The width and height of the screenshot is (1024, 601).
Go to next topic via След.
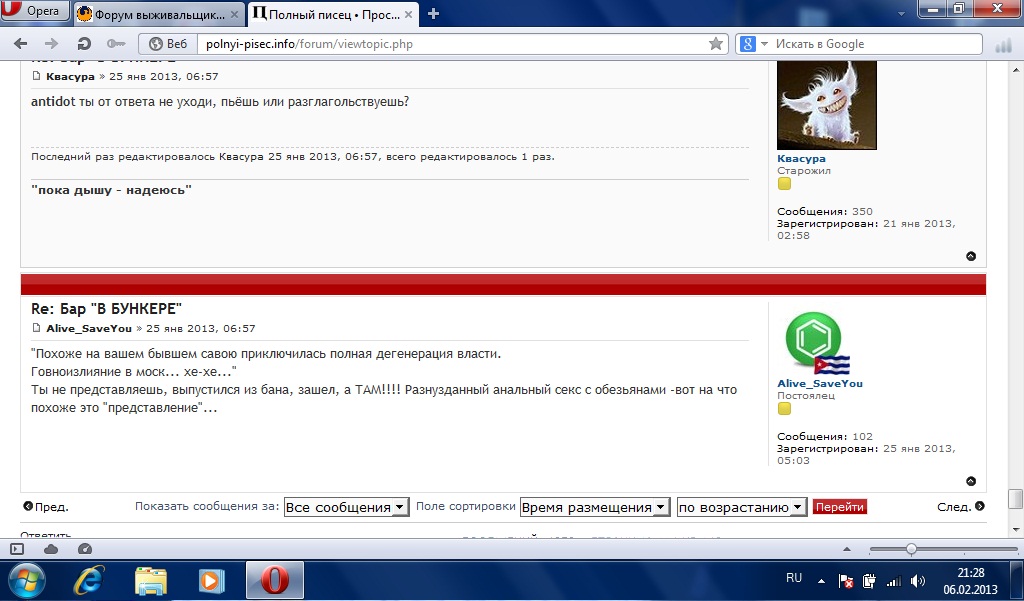coord(961,506)
